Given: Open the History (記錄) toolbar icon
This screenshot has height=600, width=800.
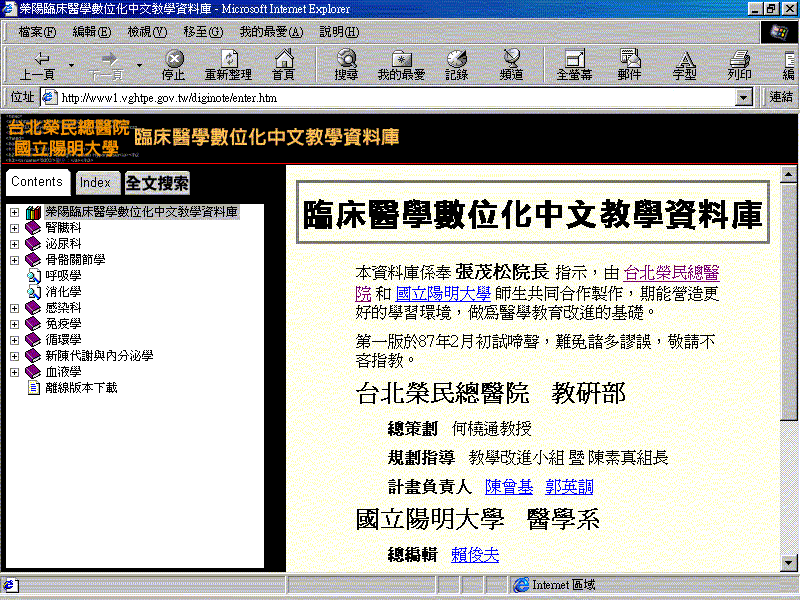Looking at the screenshot, I should pos(456,65).
